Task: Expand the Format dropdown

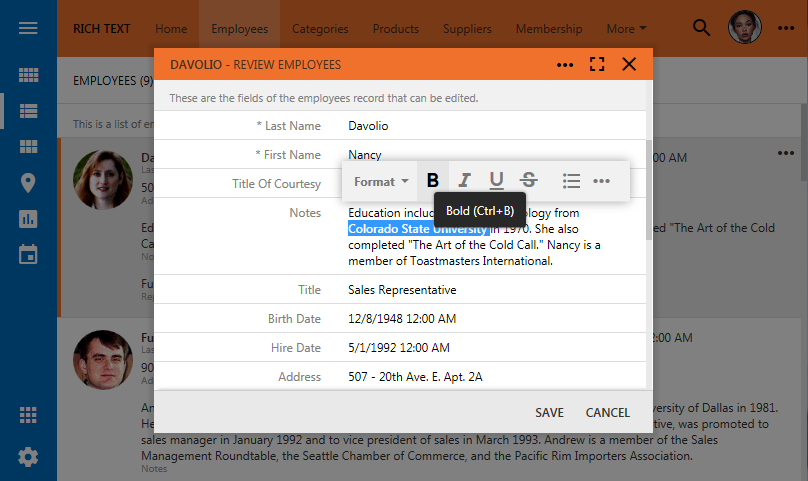Action: coord(381,181)
